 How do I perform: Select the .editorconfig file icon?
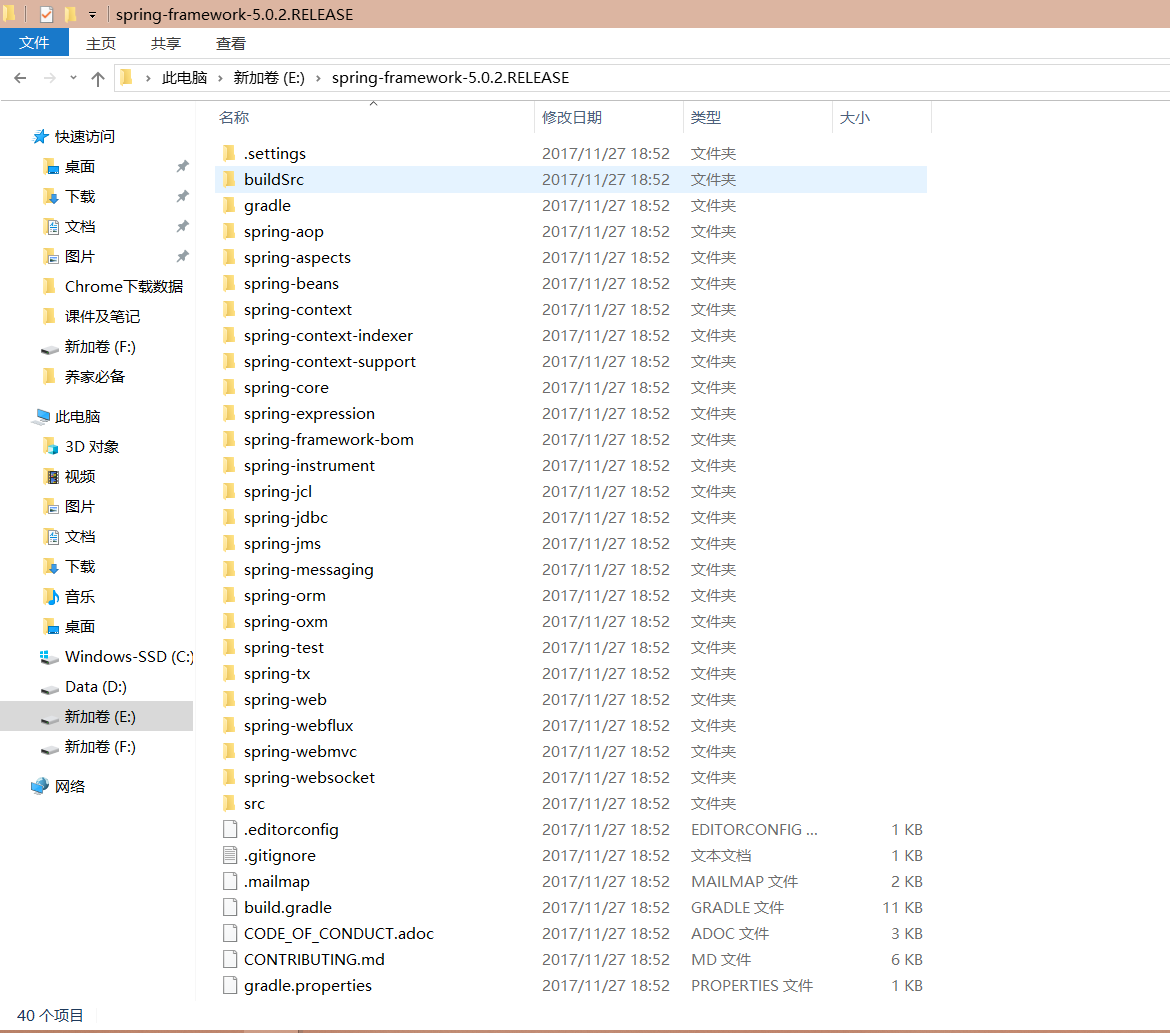(230, 829)
